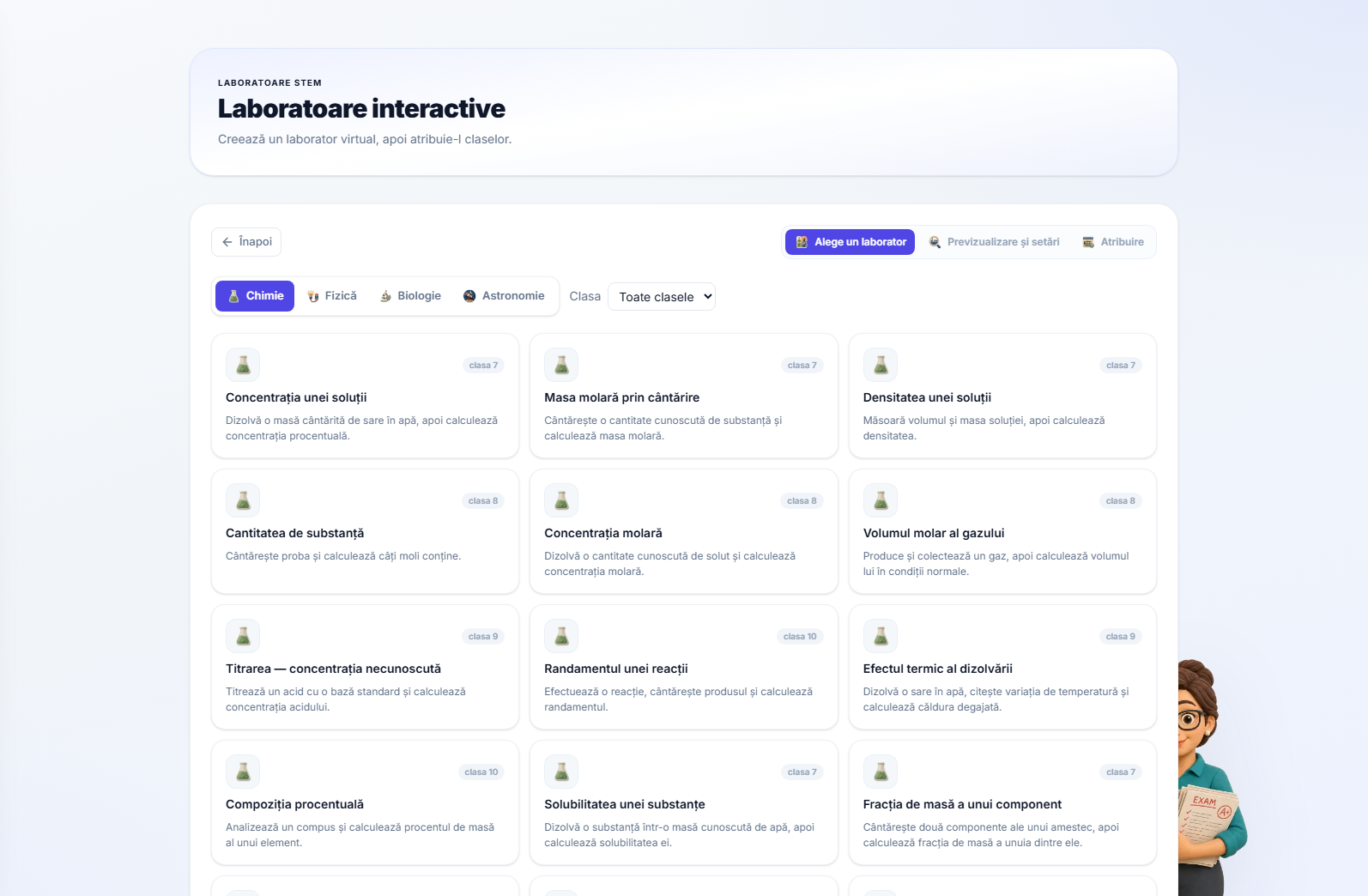
Task: Select the Alege un laborator step
Action: (850, 242)
